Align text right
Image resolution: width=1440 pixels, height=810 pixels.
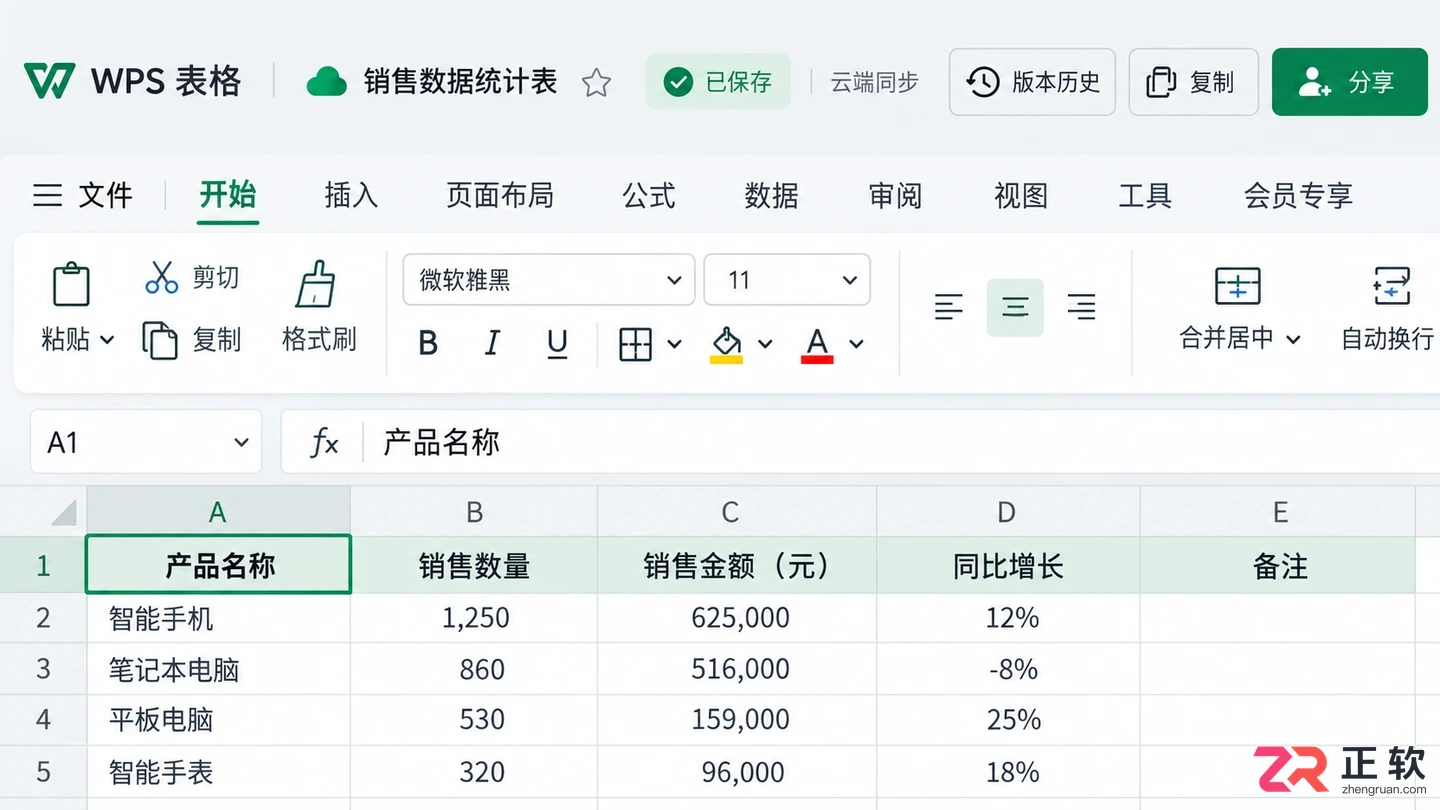(1081, 307)
